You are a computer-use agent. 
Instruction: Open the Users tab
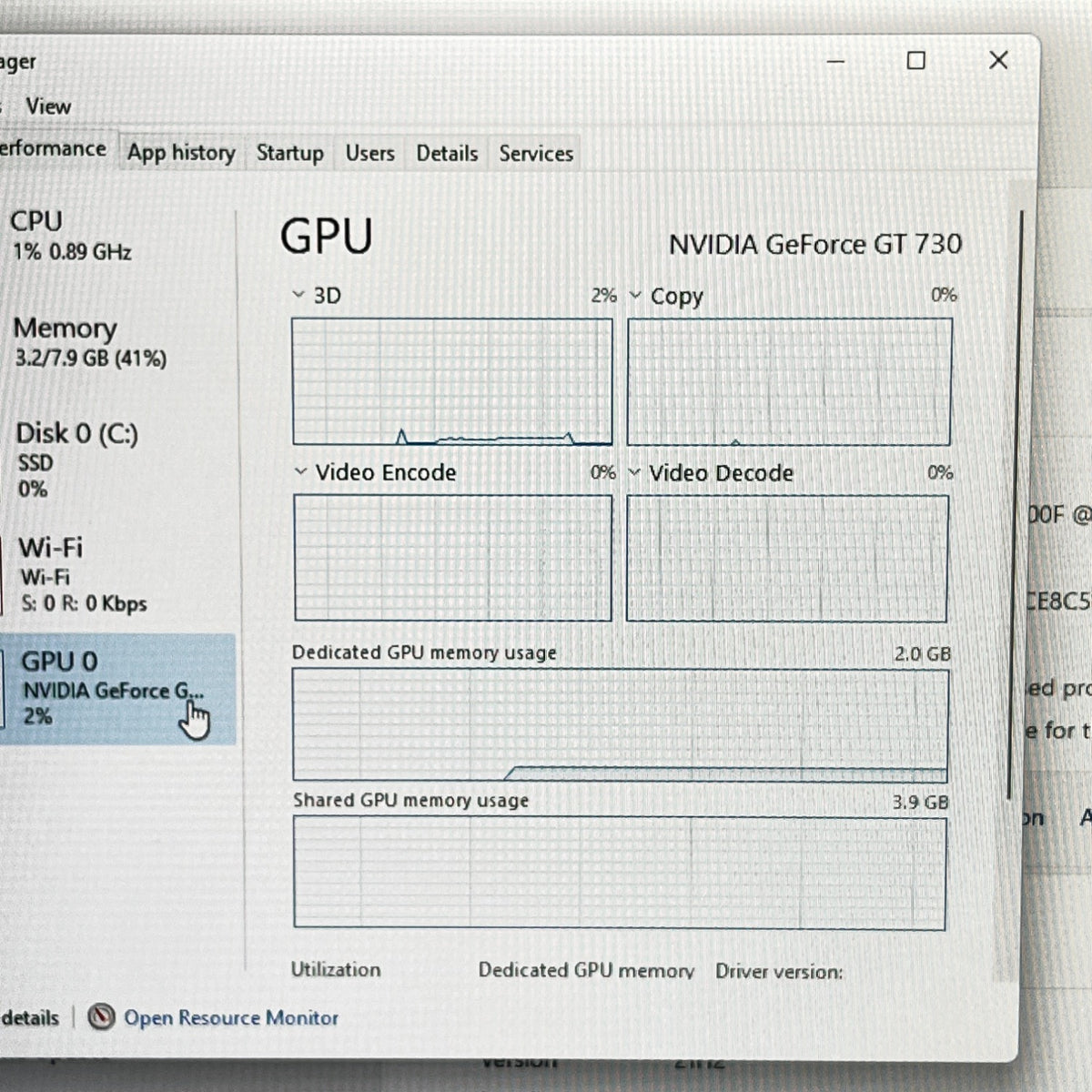(369, 153)
